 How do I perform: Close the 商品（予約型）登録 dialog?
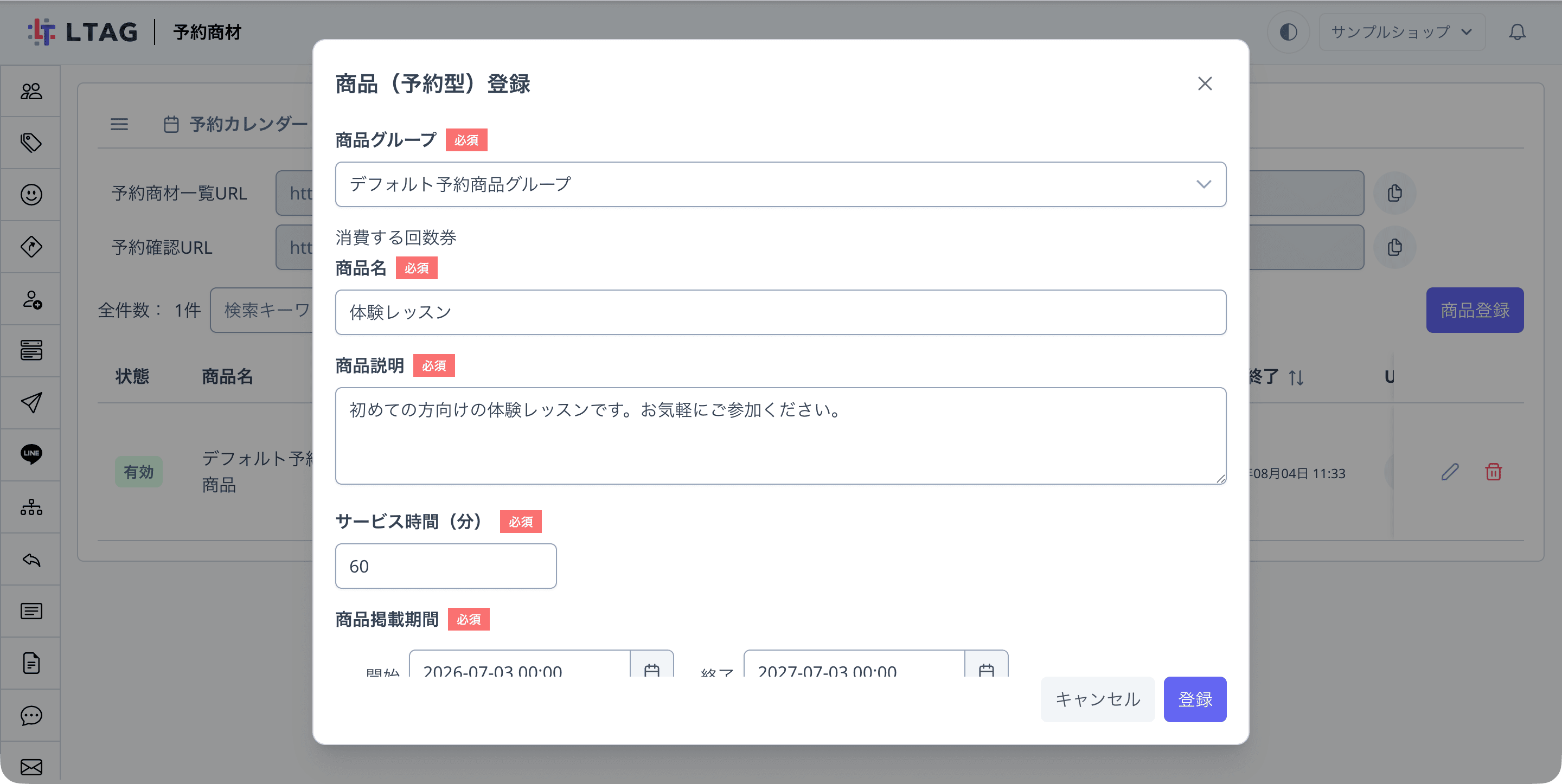point(1204,83)
